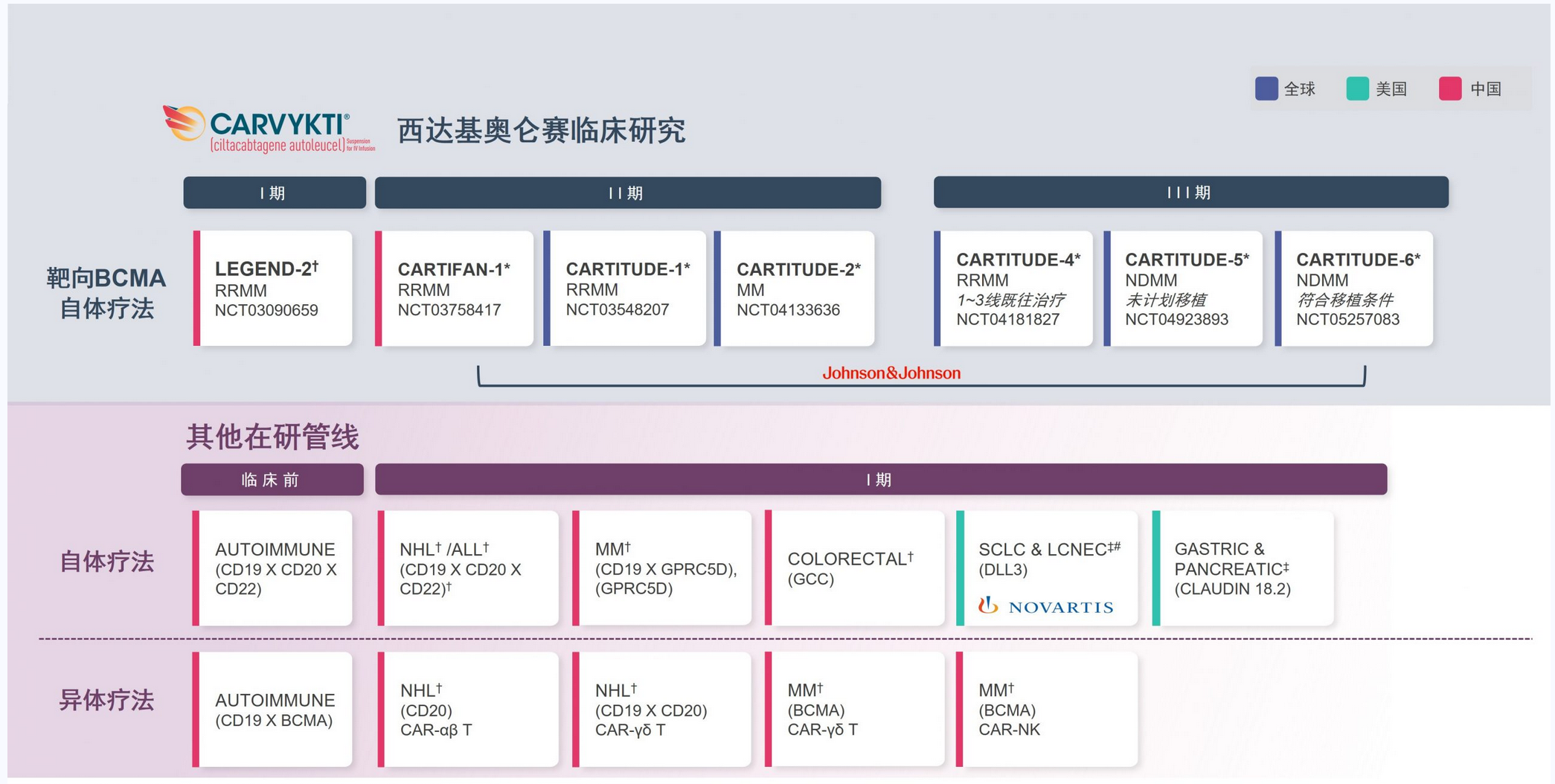Click the purple 自体疗法 row label
1555x784 pixels.
pyautogui.click(x=106, y=562)
